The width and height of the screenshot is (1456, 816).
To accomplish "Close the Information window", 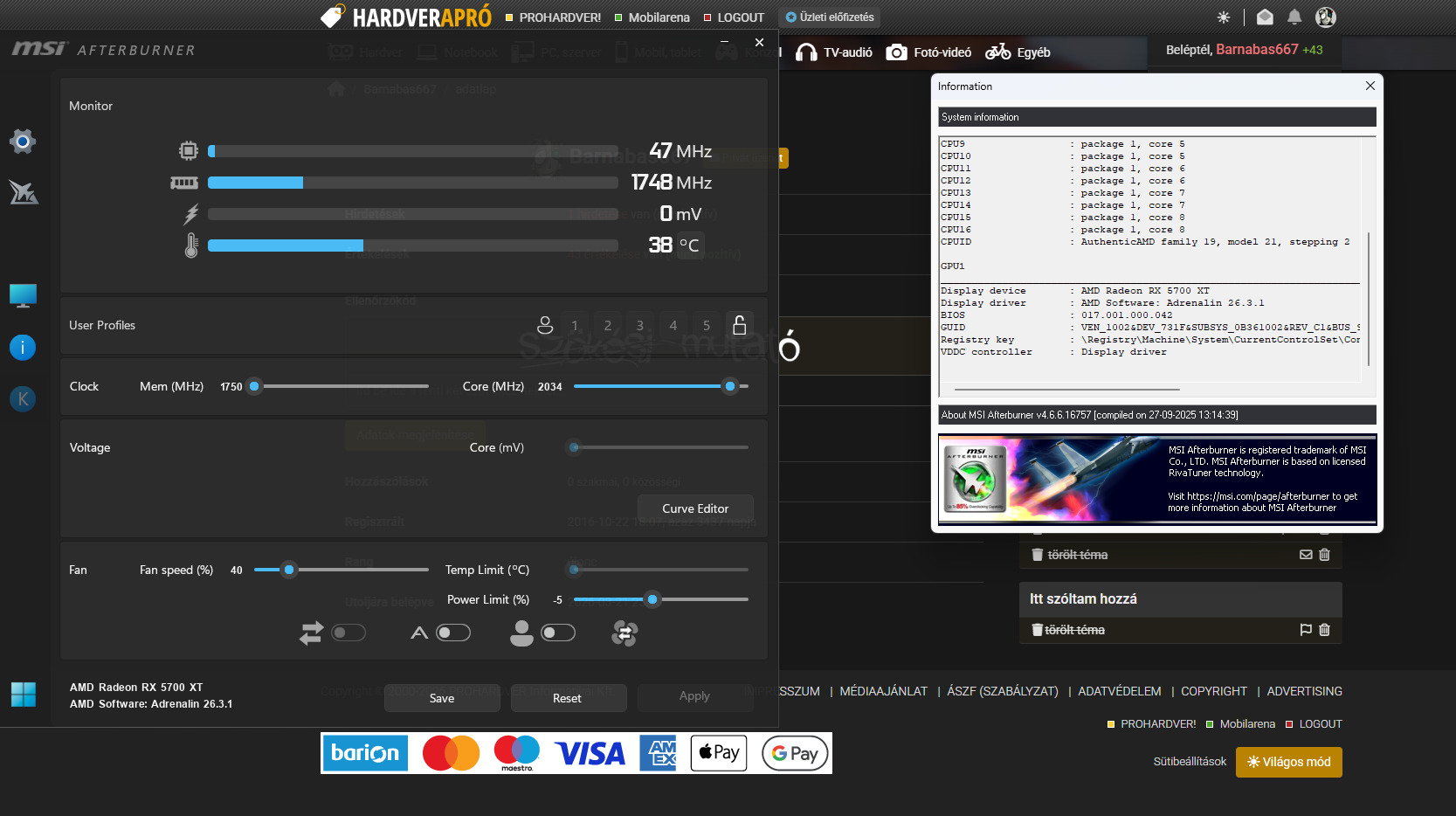I will (1370, 86).
